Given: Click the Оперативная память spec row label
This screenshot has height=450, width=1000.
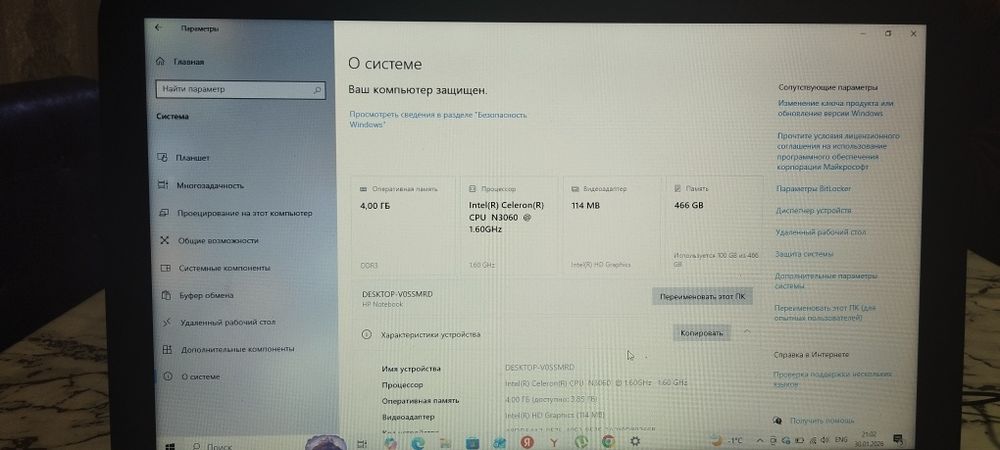Looking at the screenshot, I should tap(420, 401).
